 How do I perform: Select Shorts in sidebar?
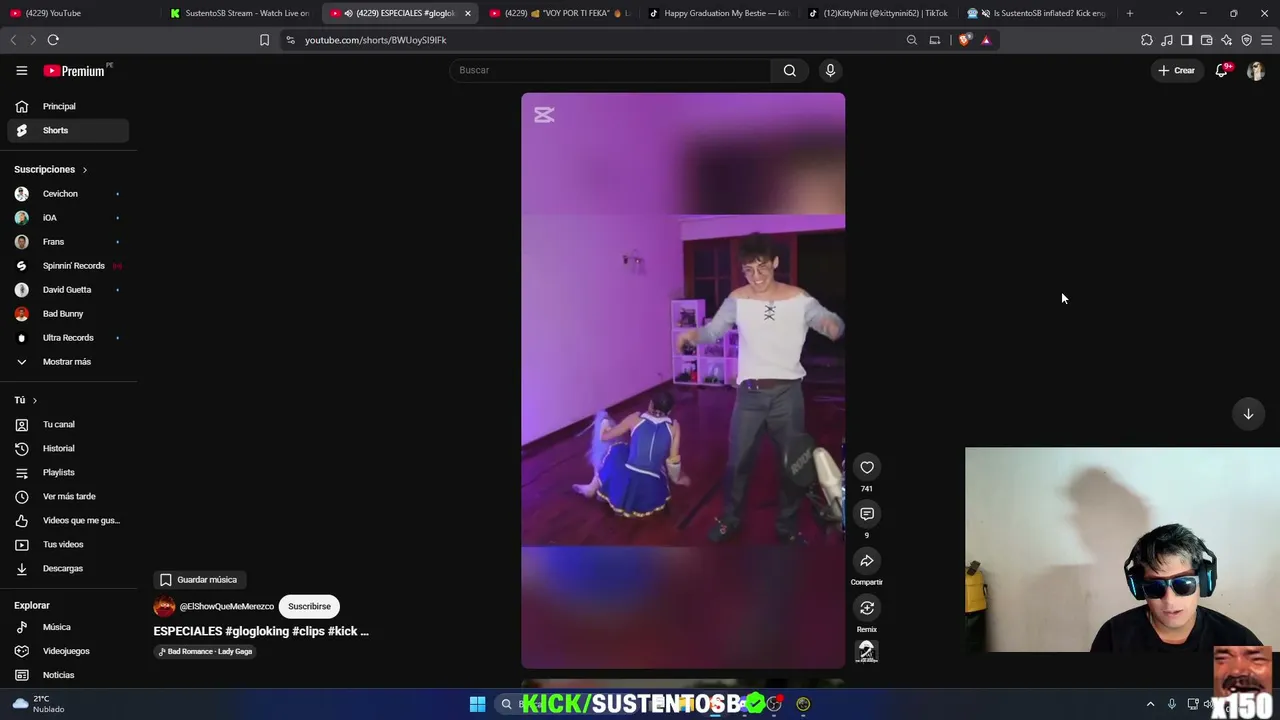coord(68,130)
